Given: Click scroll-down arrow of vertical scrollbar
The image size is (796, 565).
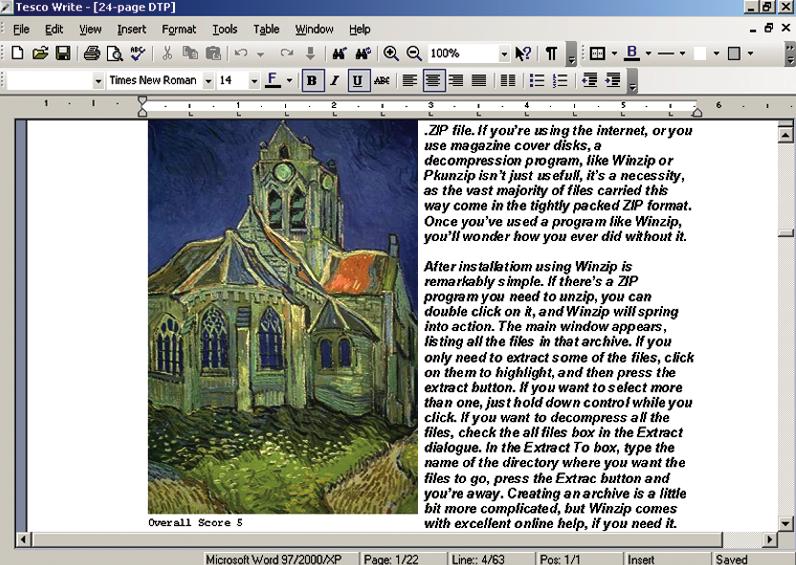Looking at the screenshot, I should point(785,523).
